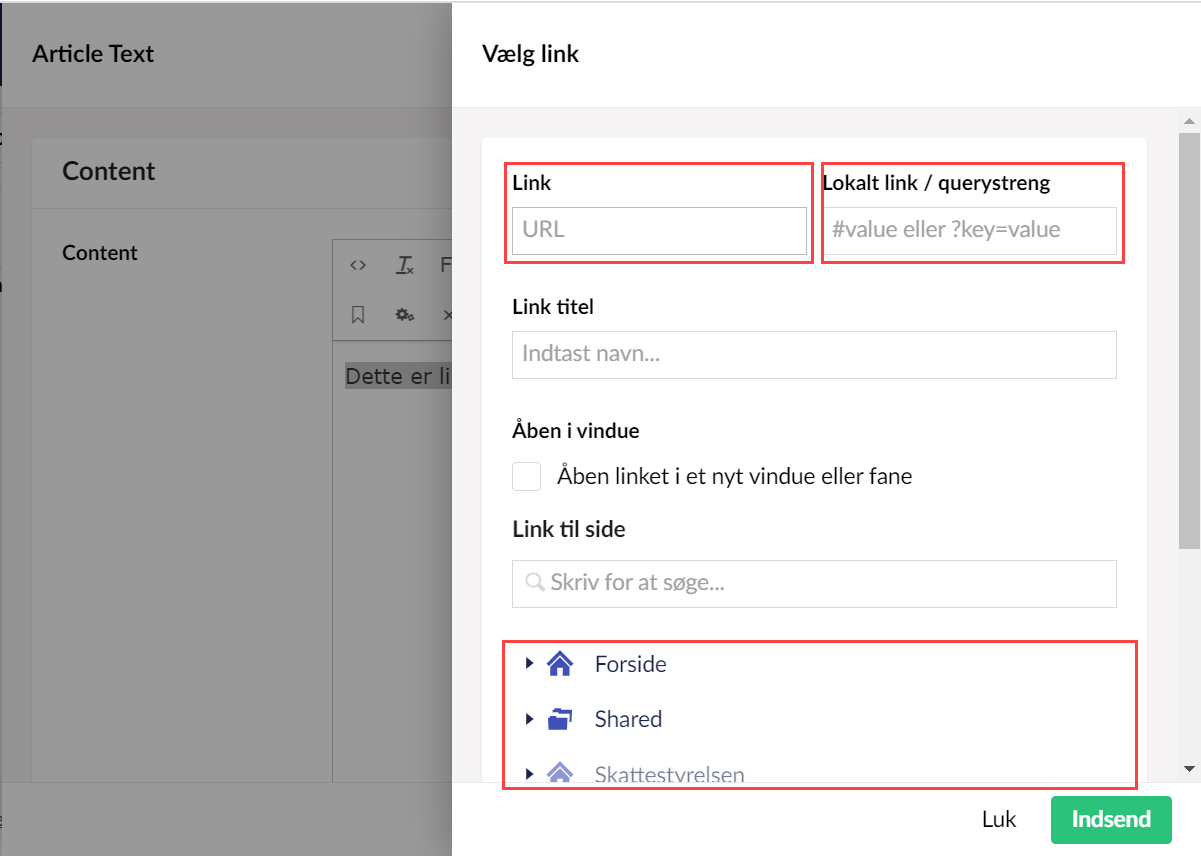Click the Shared folder icon
The image size is (1201, 856).
[x=560, y=719]
